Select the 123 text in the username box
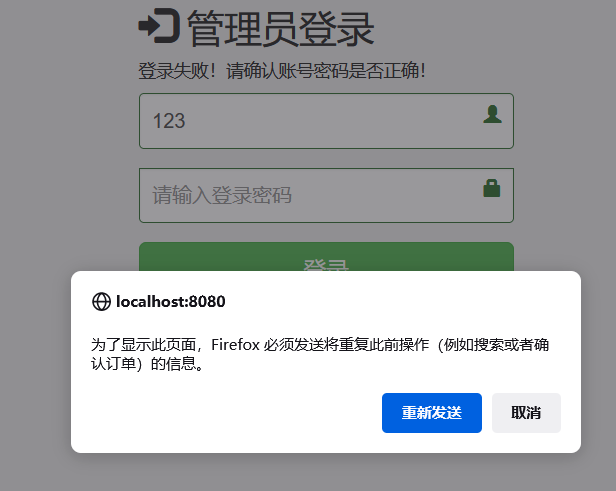 pos(169,121)
